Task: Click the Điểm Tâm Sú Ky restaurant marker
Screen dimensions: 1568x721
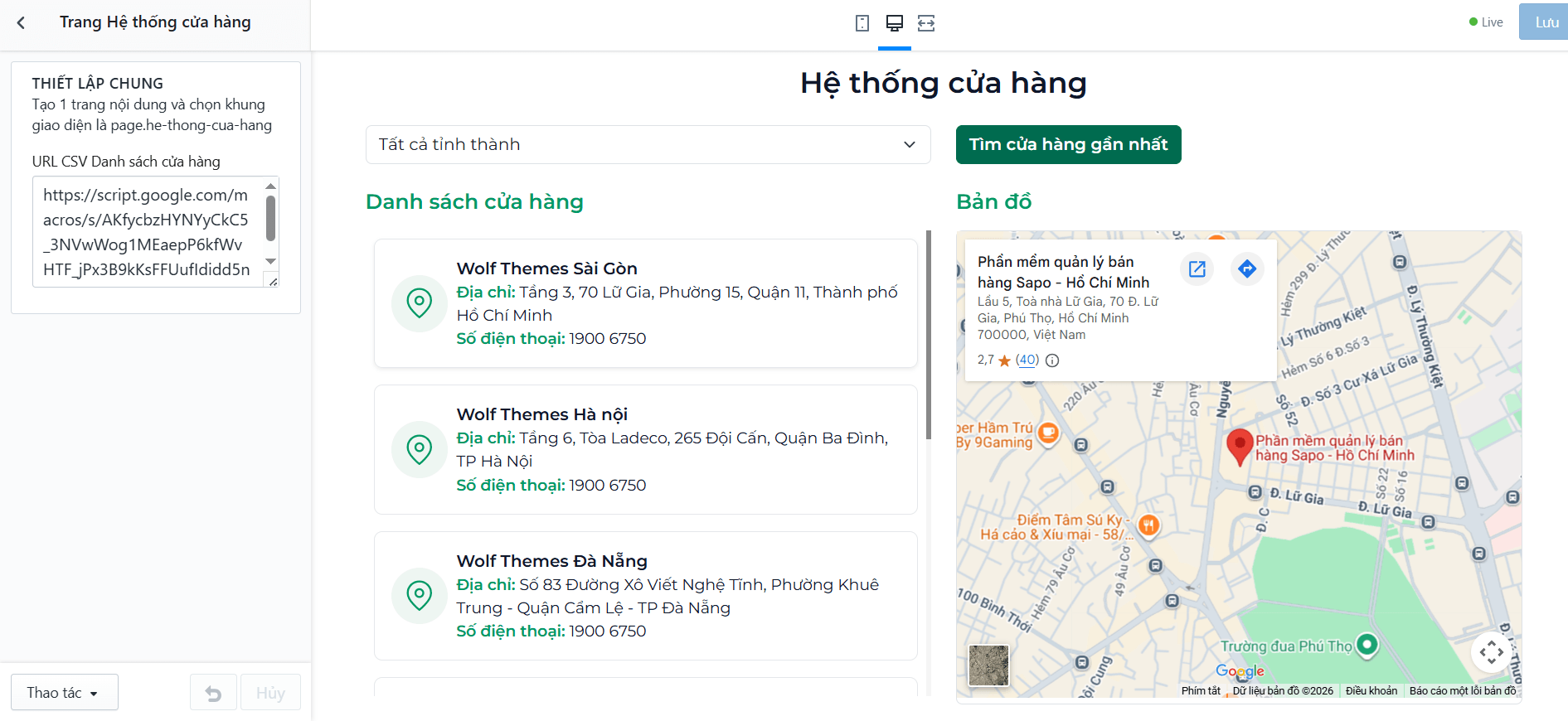Action: [1148, 525]
